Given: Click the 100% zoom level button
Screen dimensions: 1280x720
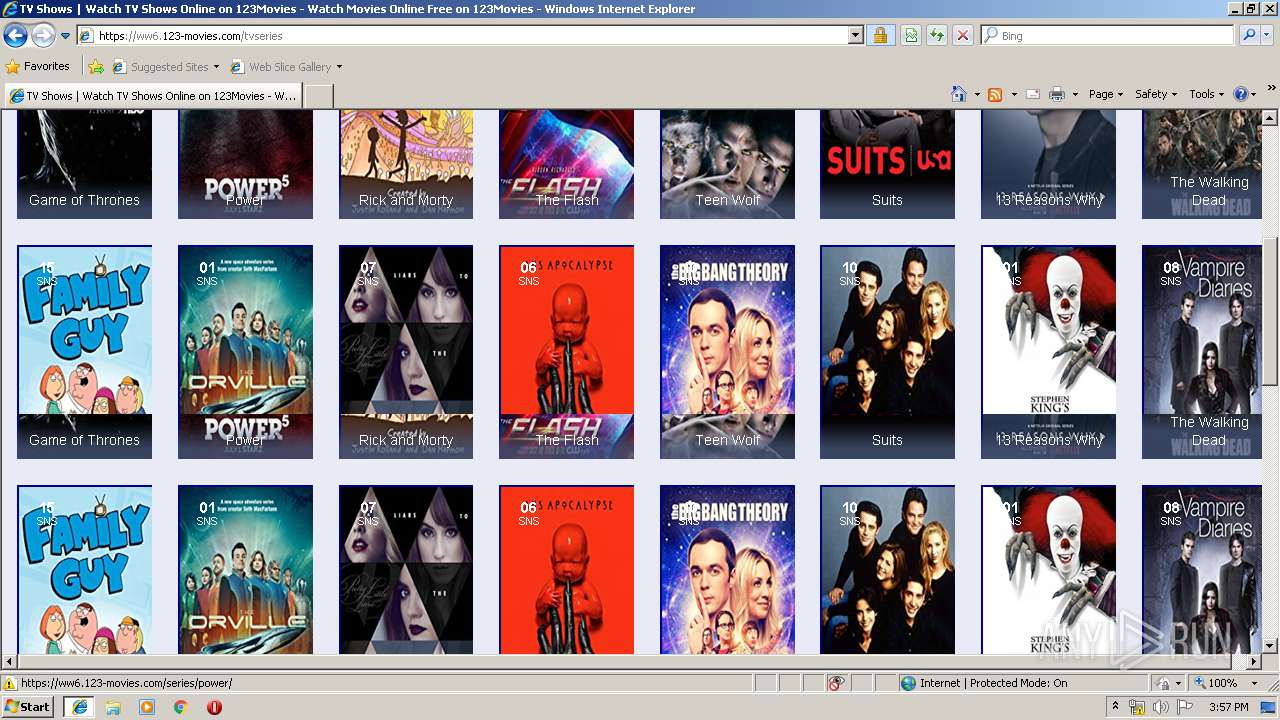Looking at the screenshot, I should [x=1213, y=683].
